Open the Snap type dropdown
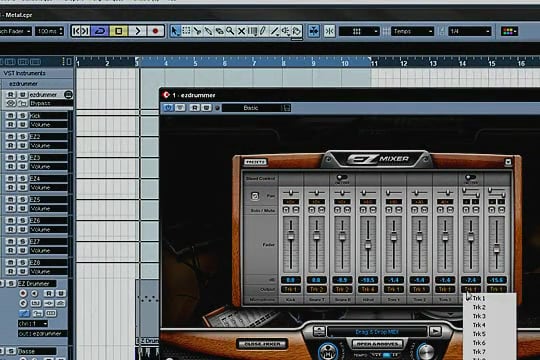Screen dimensions: 540x360 tap(359, 31)
